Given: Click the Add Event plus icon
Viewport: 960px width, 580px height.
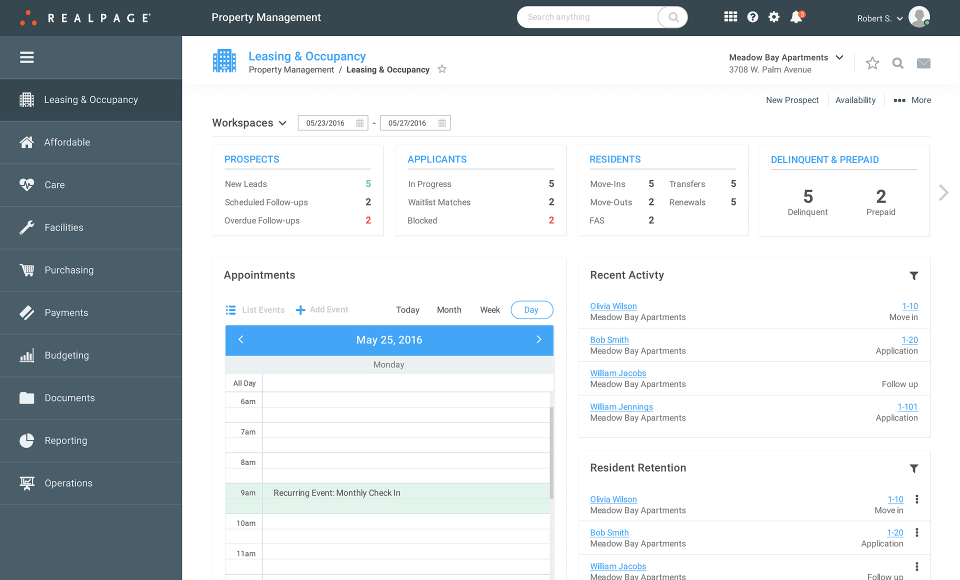Looking at the screenshot, I should (301, 310).
